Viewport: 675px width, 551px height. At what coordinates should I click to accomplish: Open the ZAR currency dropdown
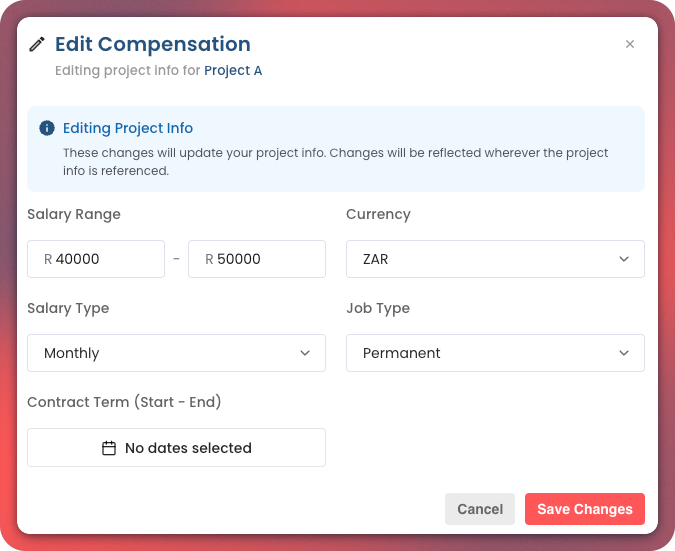pos(495,259)
